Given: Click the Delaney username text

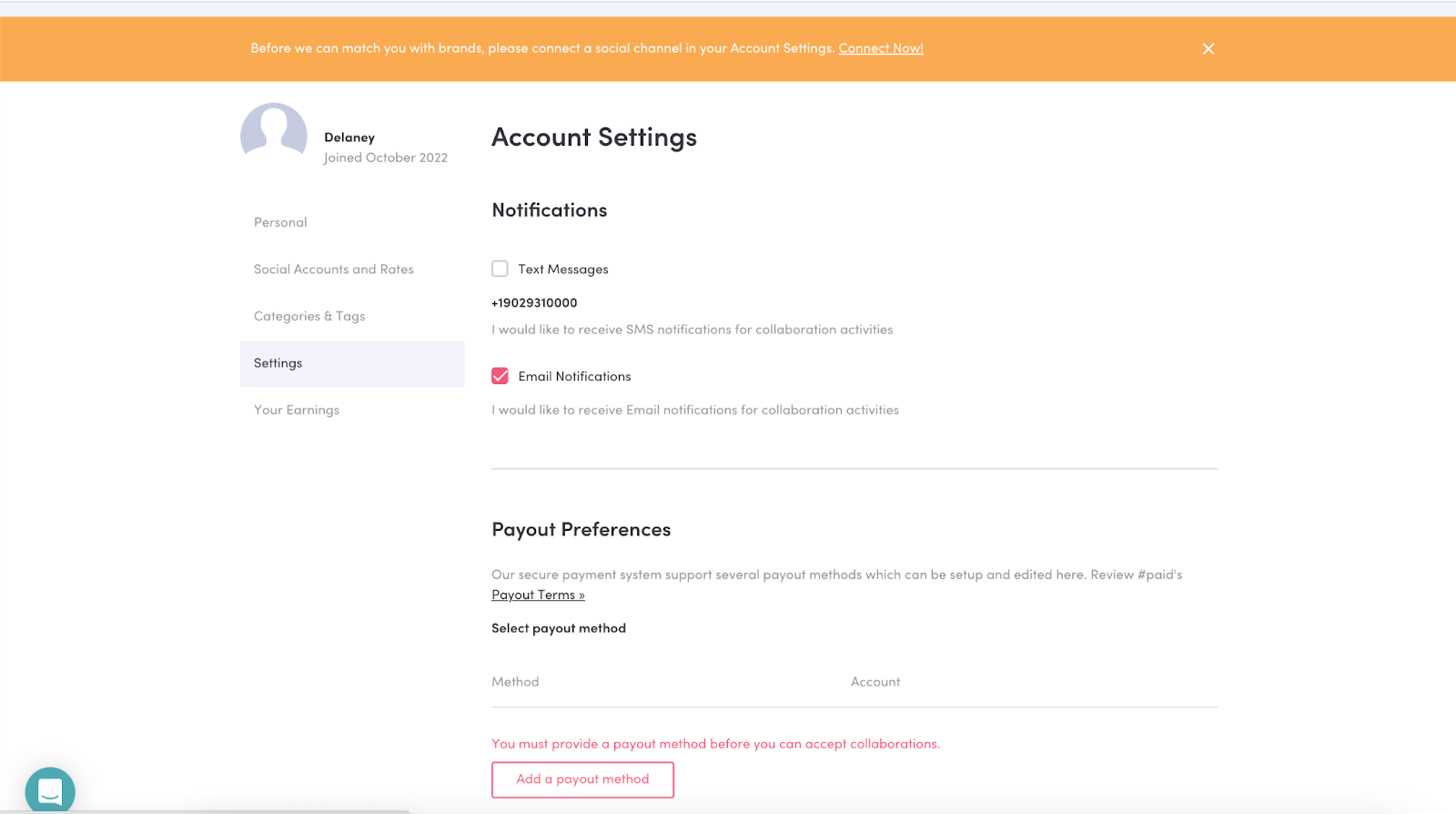Looking at the screenshot, I should (349, 137).
